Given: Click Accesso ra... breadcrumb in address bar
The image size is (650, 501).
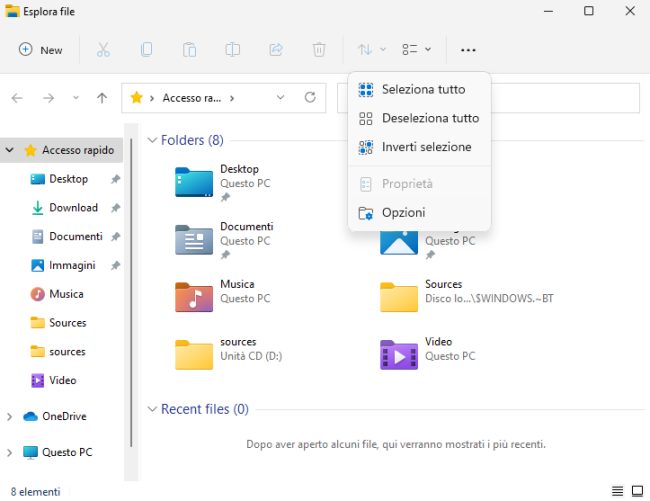Looking at the screenshot, I should click(x=192, y=98).
